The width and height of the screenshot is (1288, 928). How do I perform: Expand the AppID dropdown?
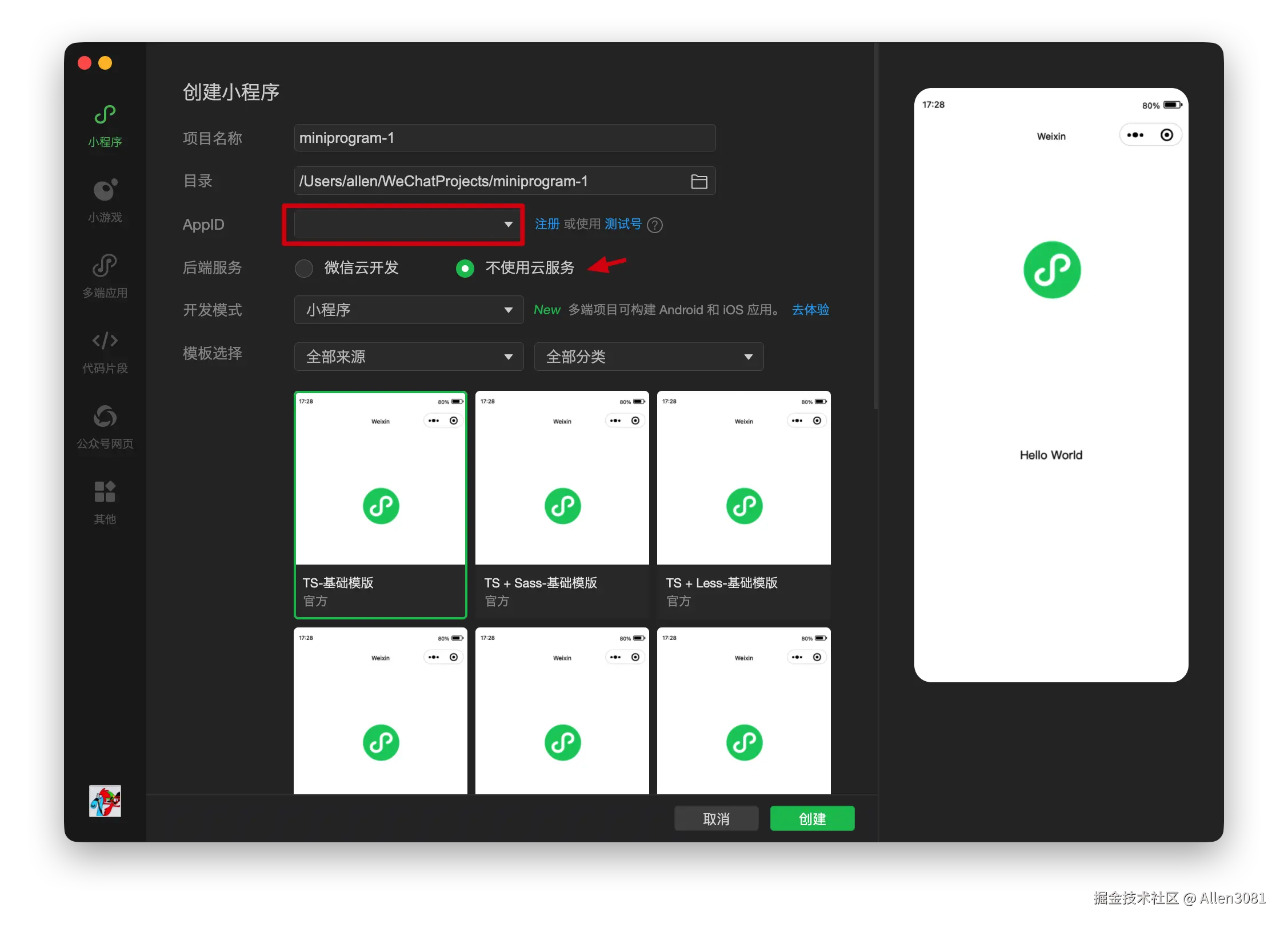(x=407, y=224)
